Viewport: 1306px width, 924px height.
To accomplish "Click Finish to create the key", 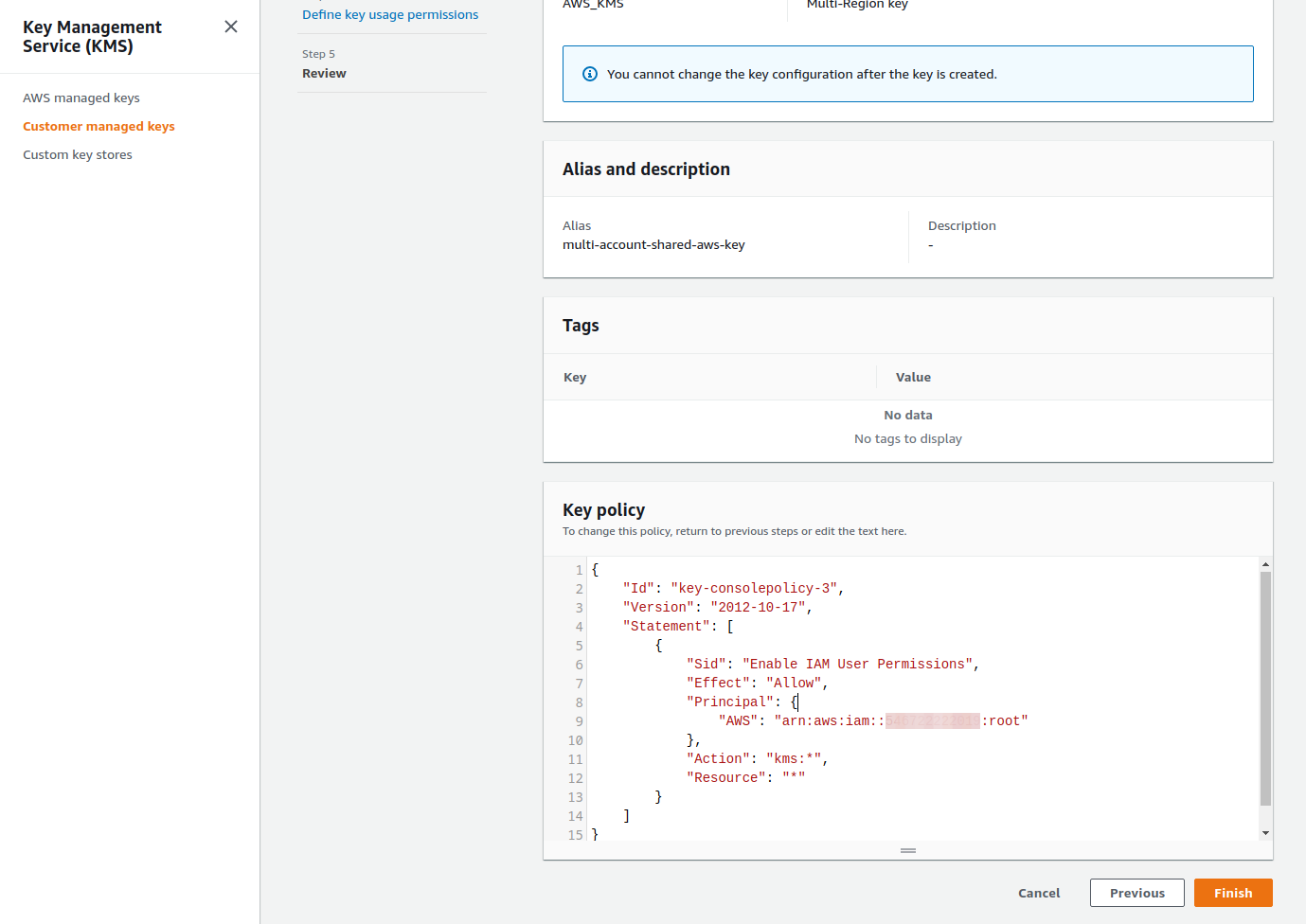I will pos(1232,893).
